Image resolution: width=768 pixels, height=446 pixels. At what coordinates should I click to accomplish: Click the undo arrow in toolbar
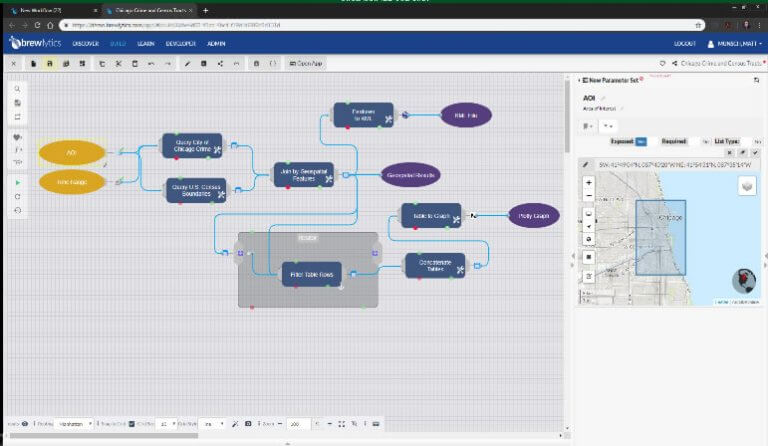coord(151,64)
